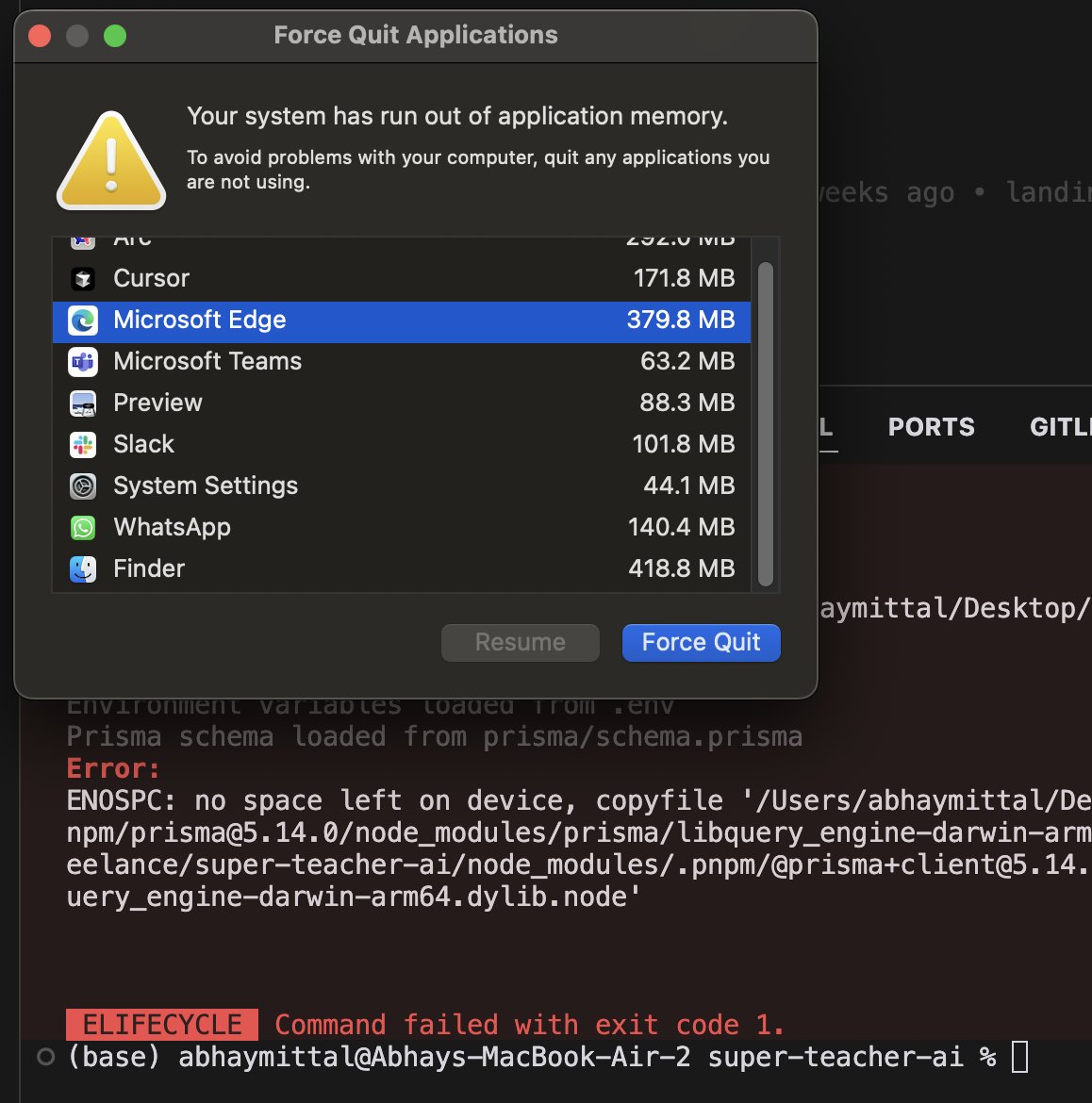Select Preview in the app list
The height and width of the screenshot is (1103, 1092).
[402, 403]
